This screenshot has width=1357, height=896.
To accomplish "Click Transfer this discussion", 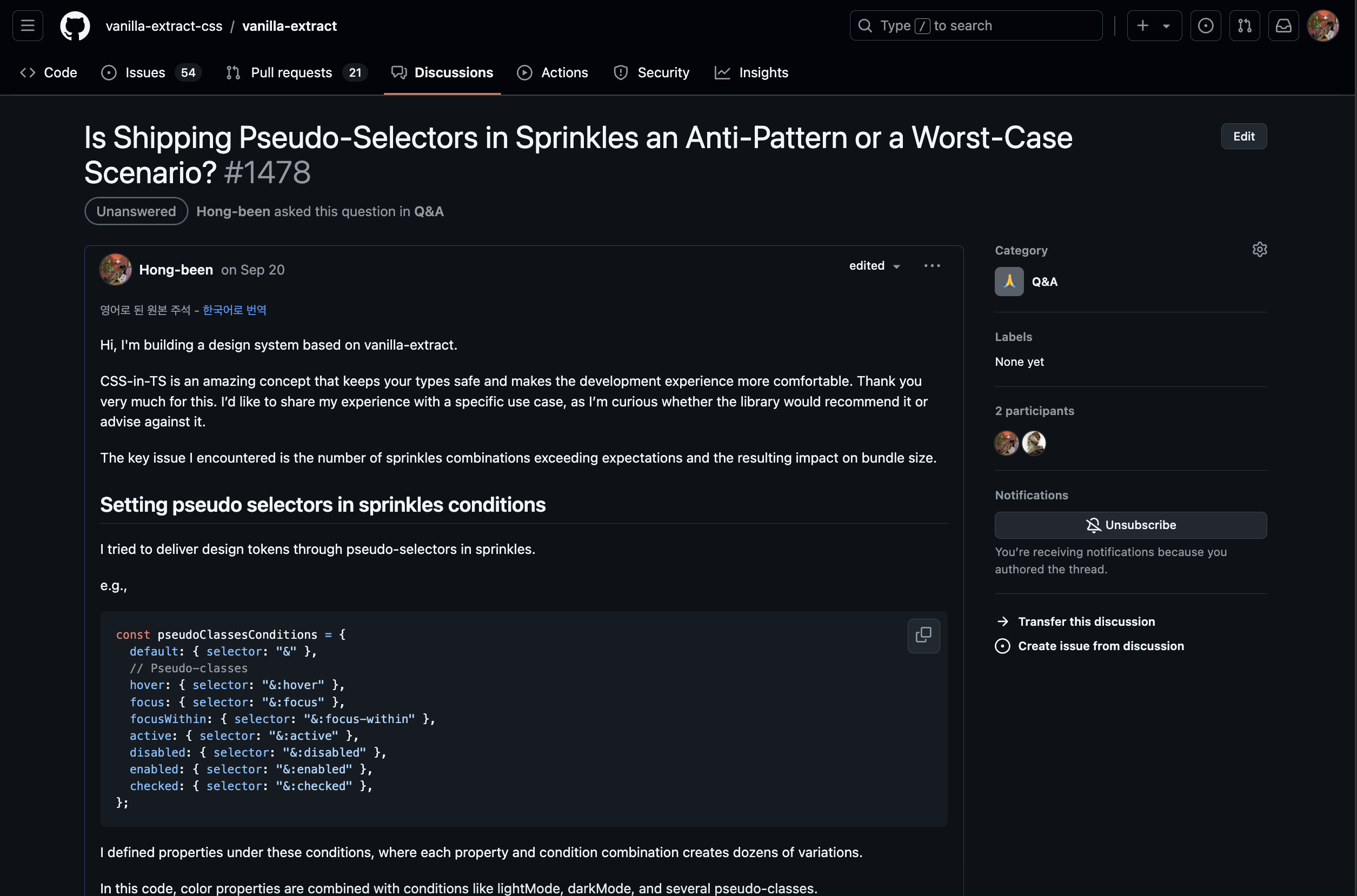I will 1086,621.
